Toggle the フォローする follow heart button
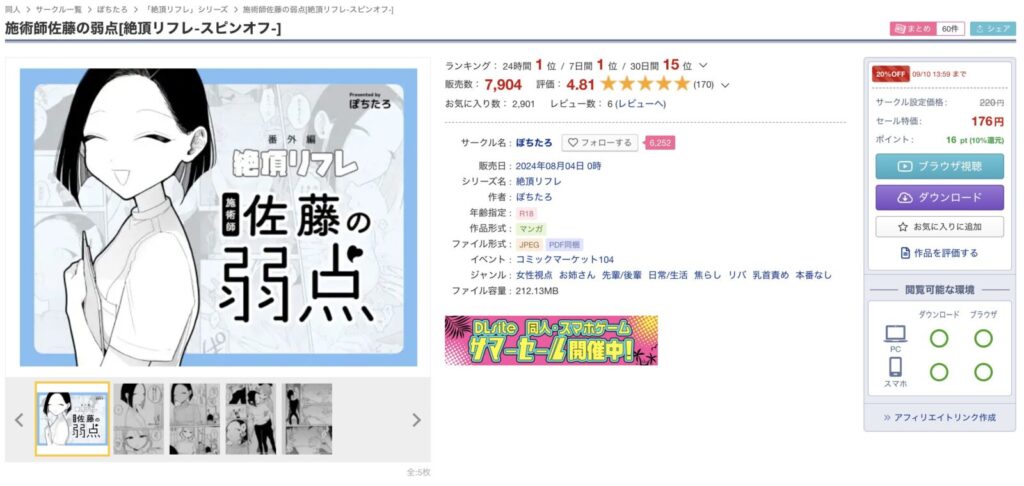This screenshot has height=486, width=1024. (x=600, y=142)
